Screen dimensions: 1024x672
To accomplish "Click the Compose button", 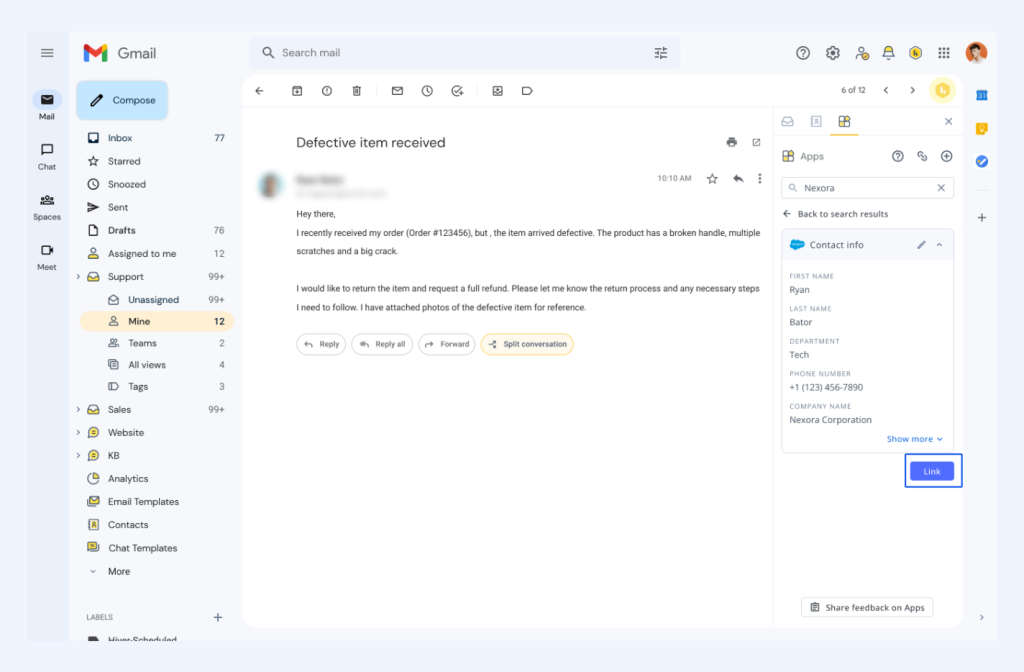I will pyautogui.click(x=122, y=100).
